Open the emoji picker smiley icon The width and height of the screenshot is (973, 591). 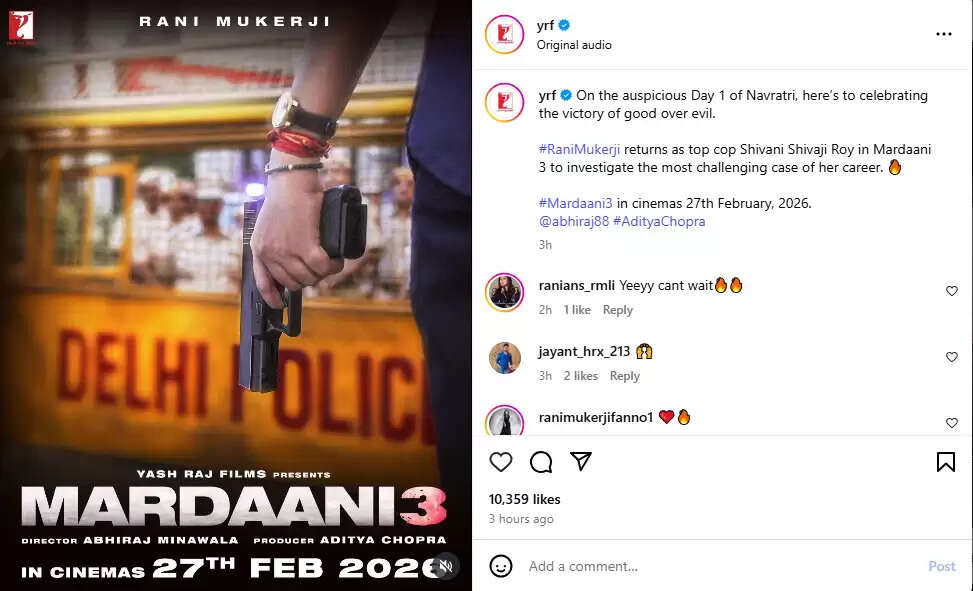click(501, 566)
